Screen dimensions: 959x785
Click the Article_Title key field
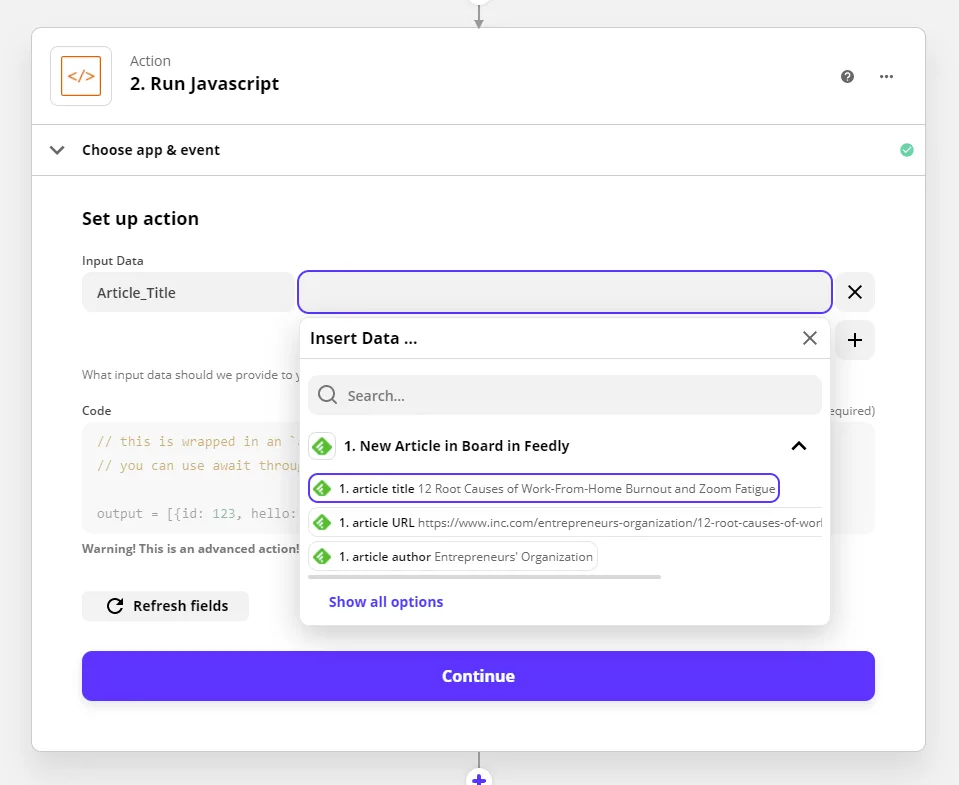(188, 292)
